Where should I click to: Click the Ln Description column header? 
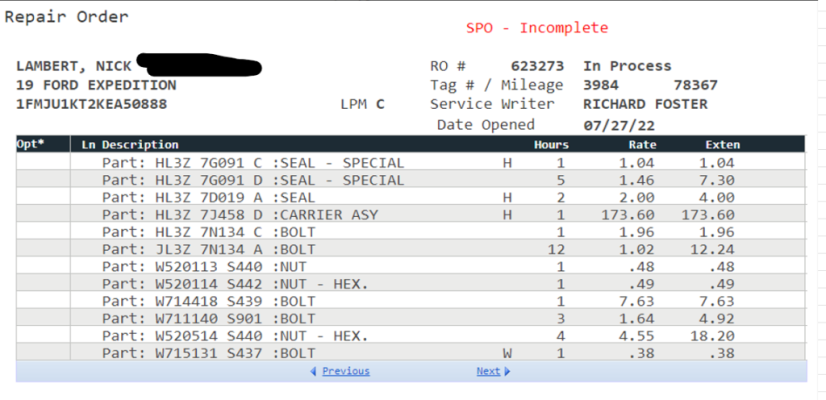tap(130, 144)
